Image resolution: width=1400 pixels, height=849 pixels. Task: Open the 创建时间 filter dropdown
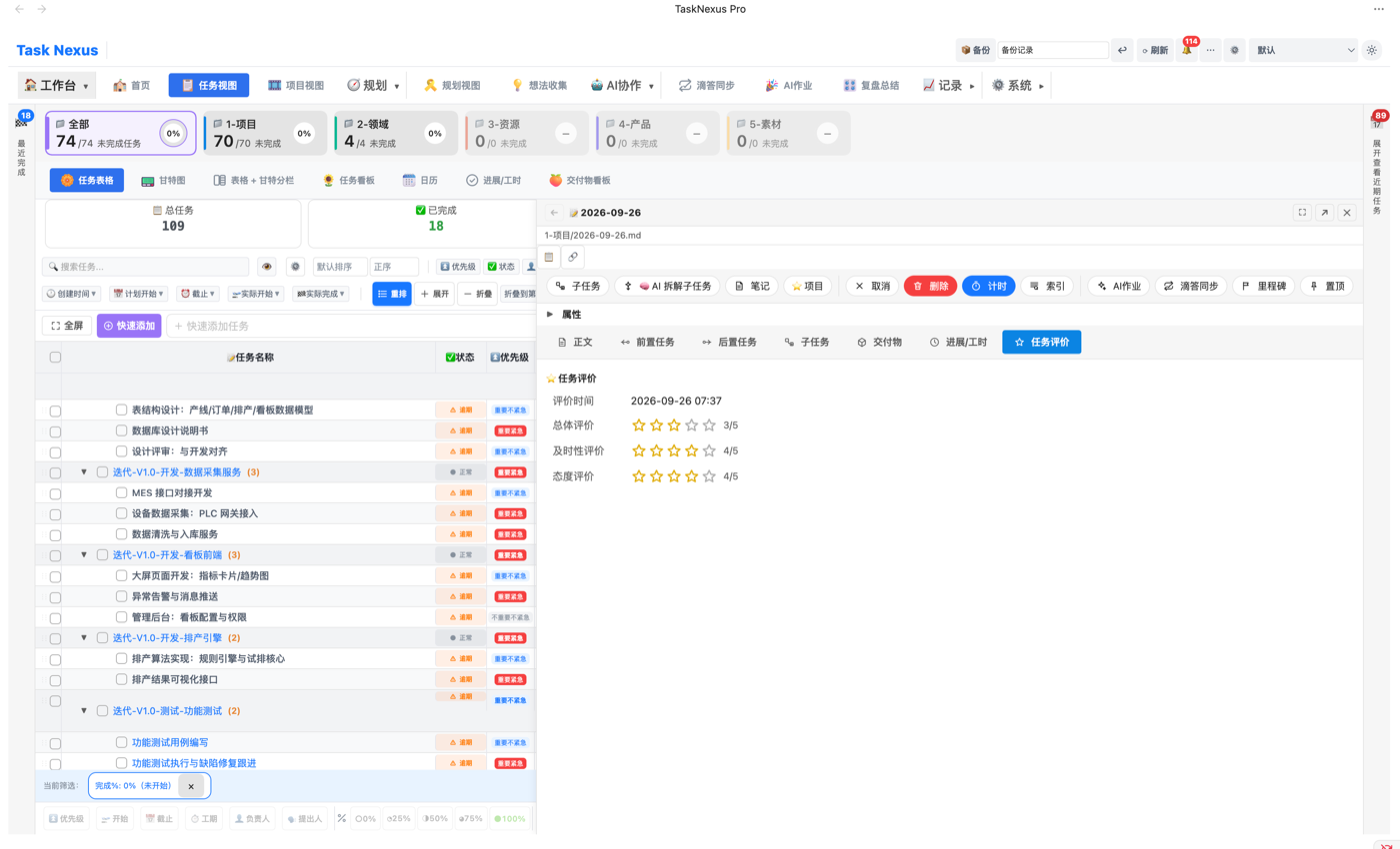[x=71, y=294]
